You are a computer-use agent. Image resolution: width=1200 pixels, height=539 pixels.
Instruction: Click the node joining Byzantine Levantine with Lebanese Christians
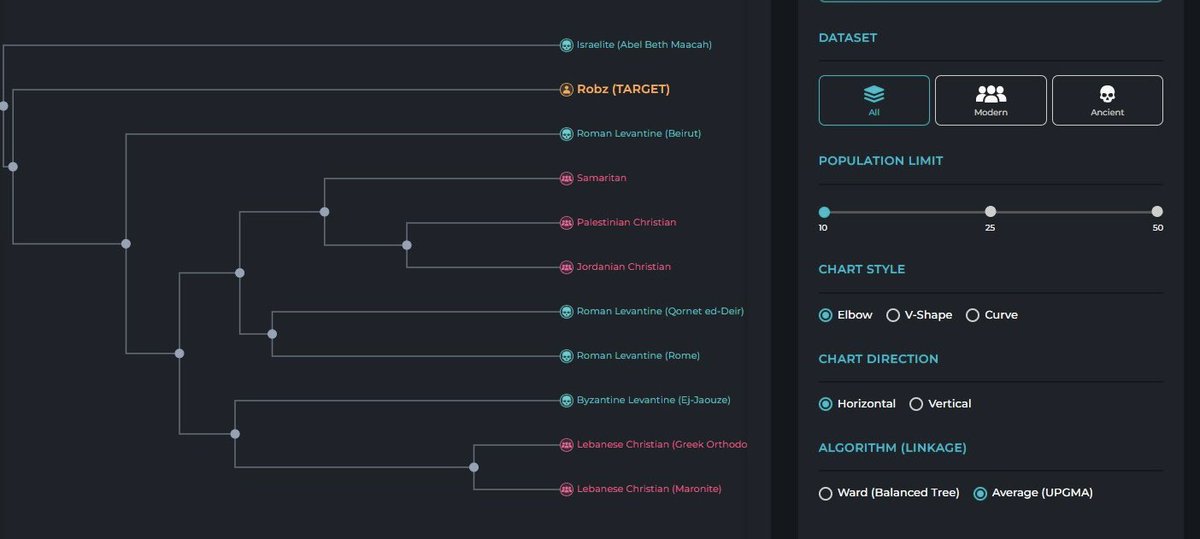235,434
